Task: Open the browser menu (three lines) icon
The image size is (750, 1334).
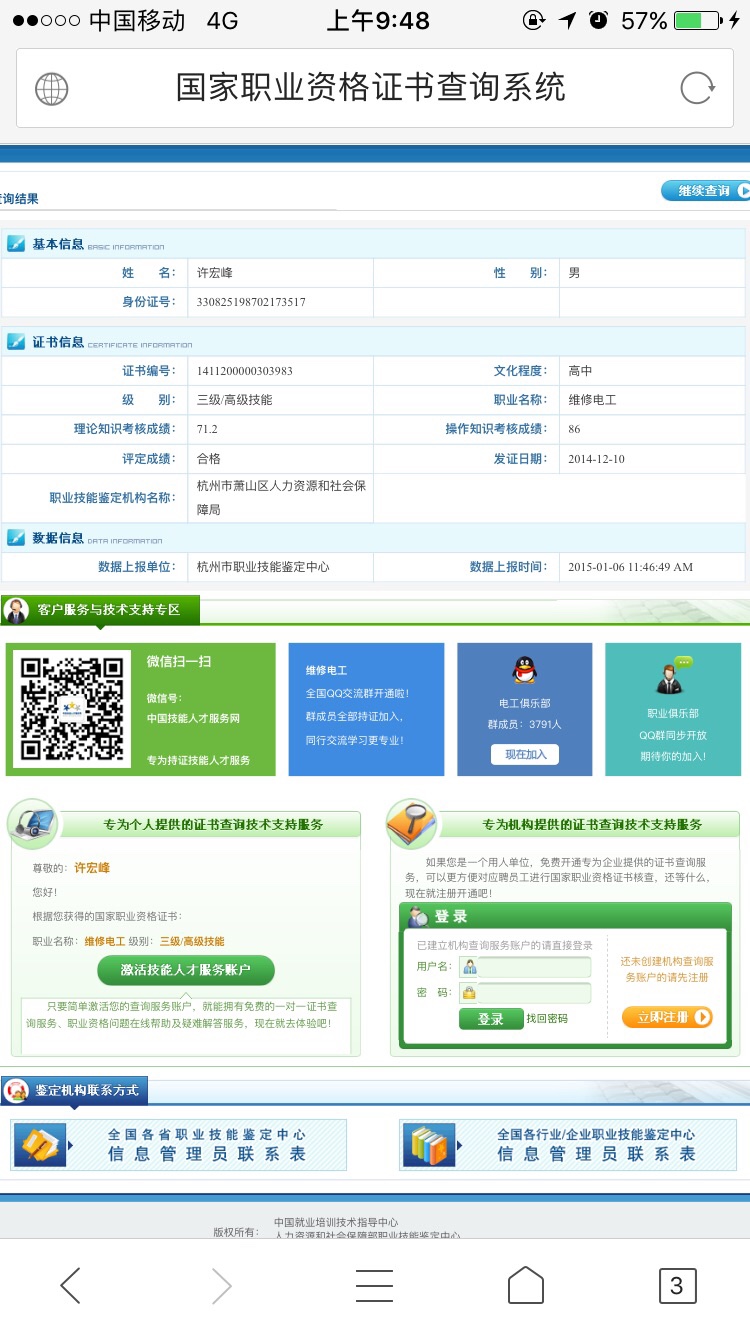Action: 374,1285
